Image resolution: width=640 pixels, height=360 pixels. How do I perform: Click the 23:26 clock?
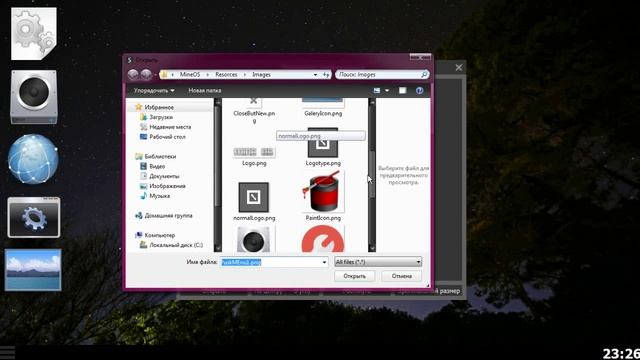click(621, 353)
